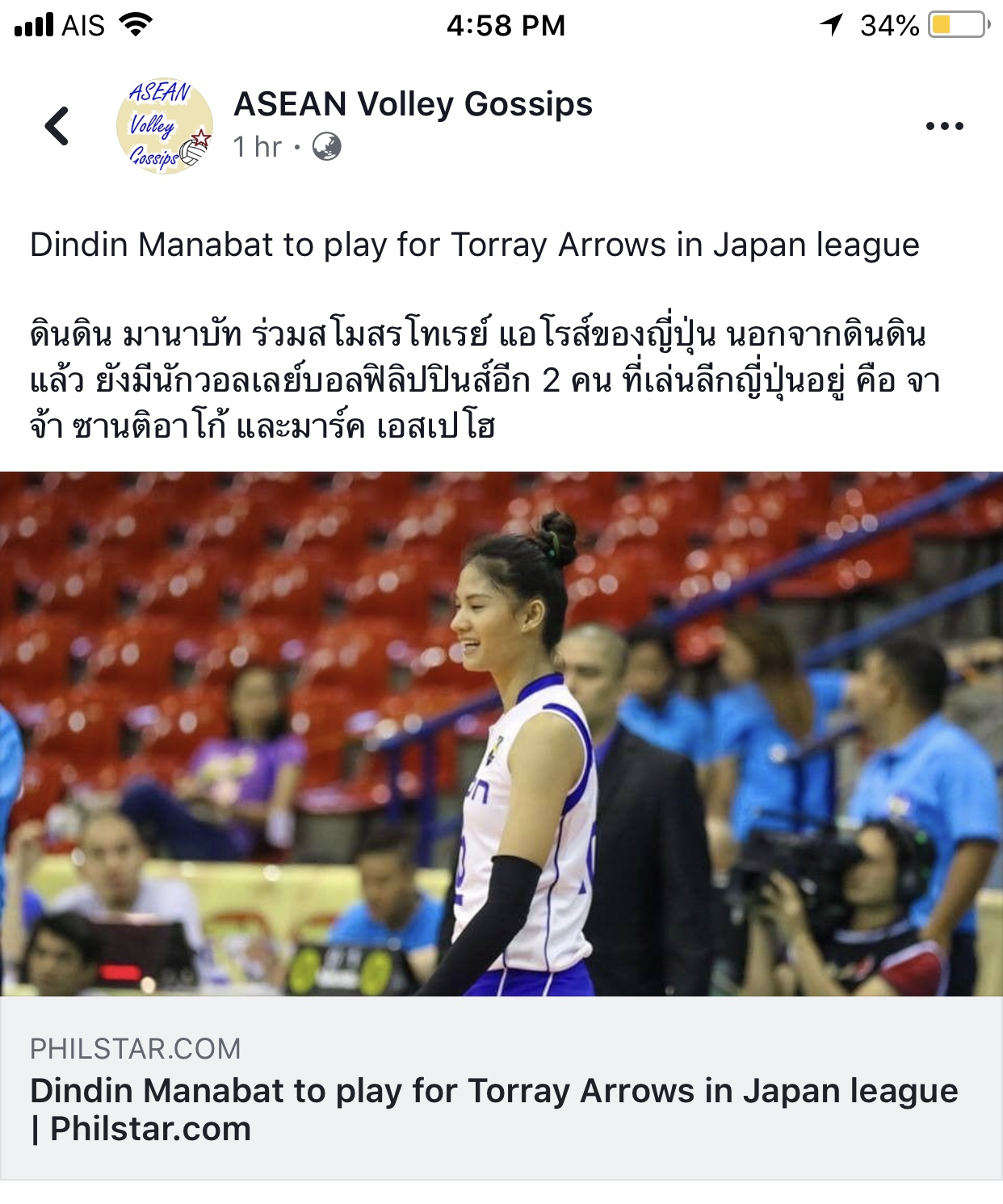Image resolution: width=1003 pixels, height=1204 pixels.
Task: Tap the globe public privacy icon
Action: 327,146
